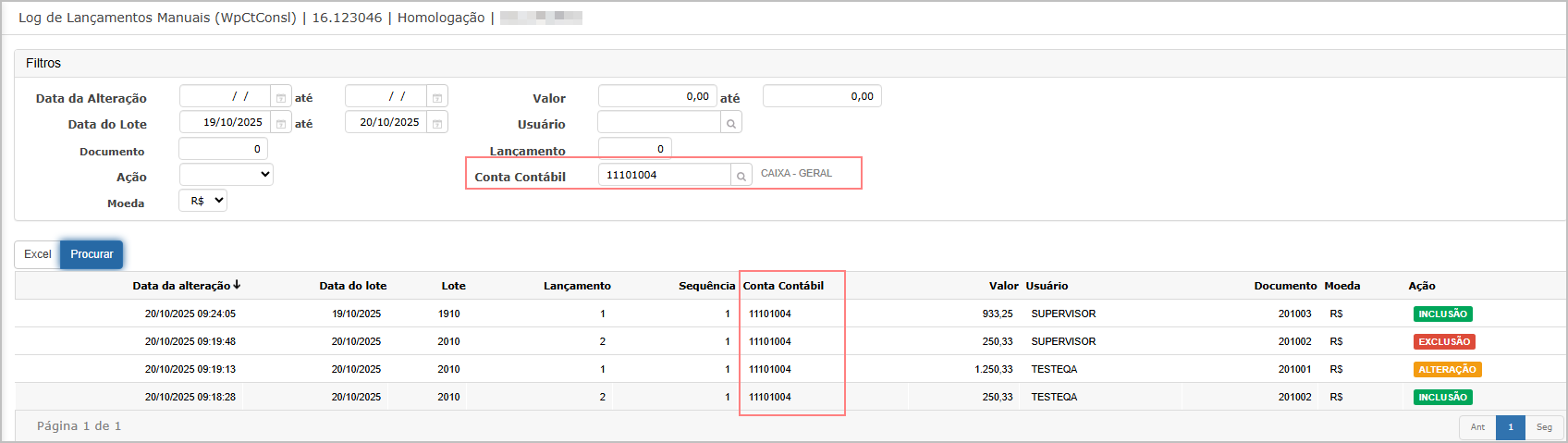Expand the Ação dropdown filter

(227, 175)
